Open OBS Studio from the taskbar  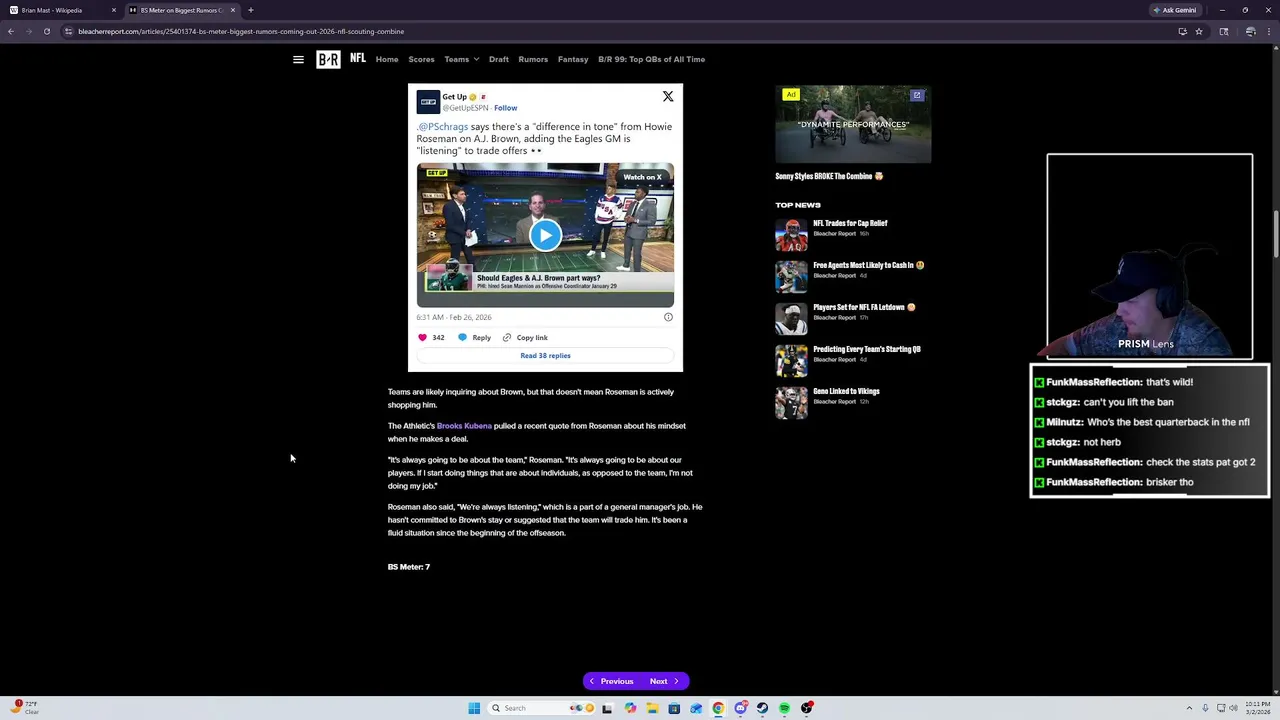806,708
